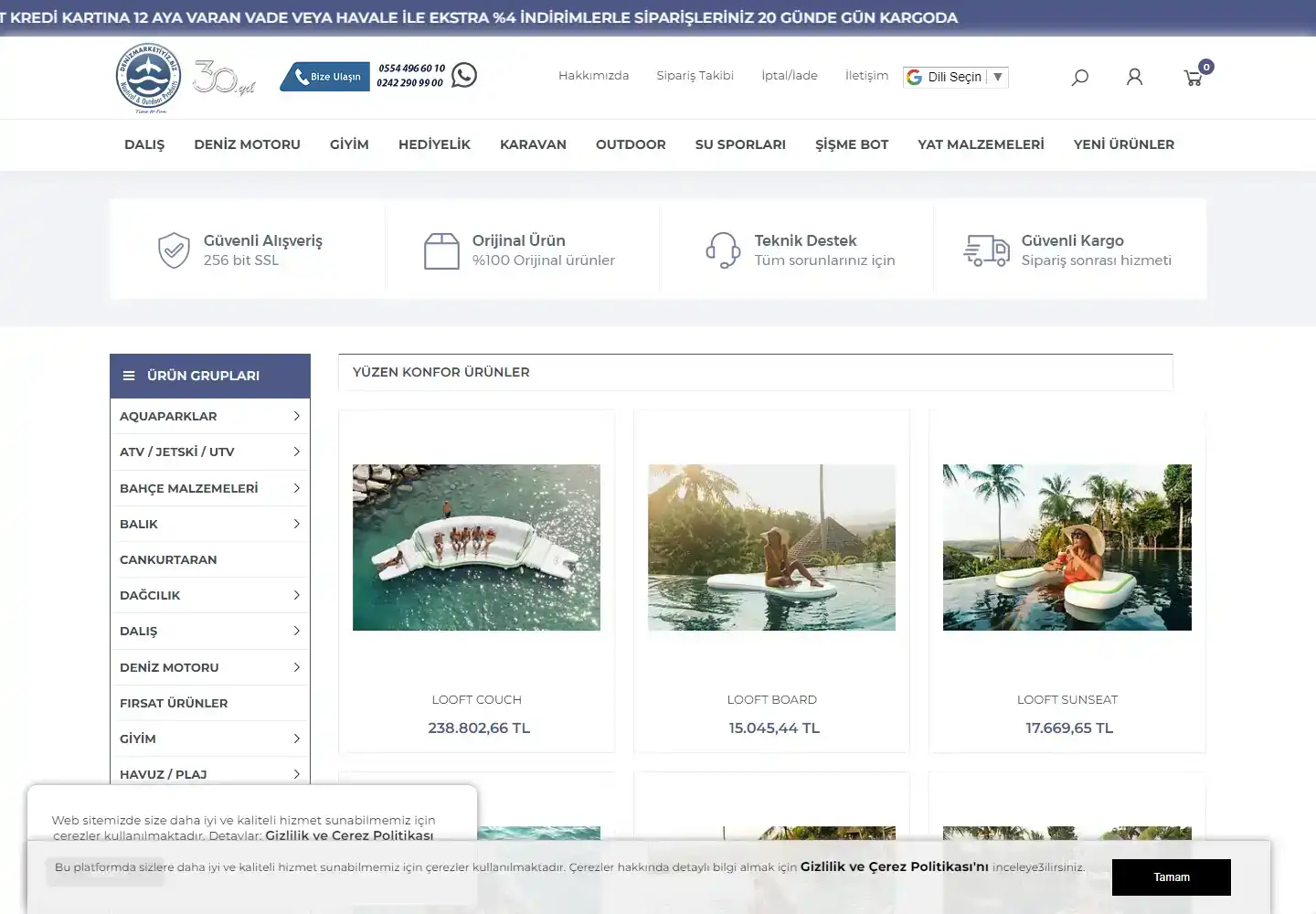
Task: Click the LOOFT BOARD product title
Action: point(771,699)
